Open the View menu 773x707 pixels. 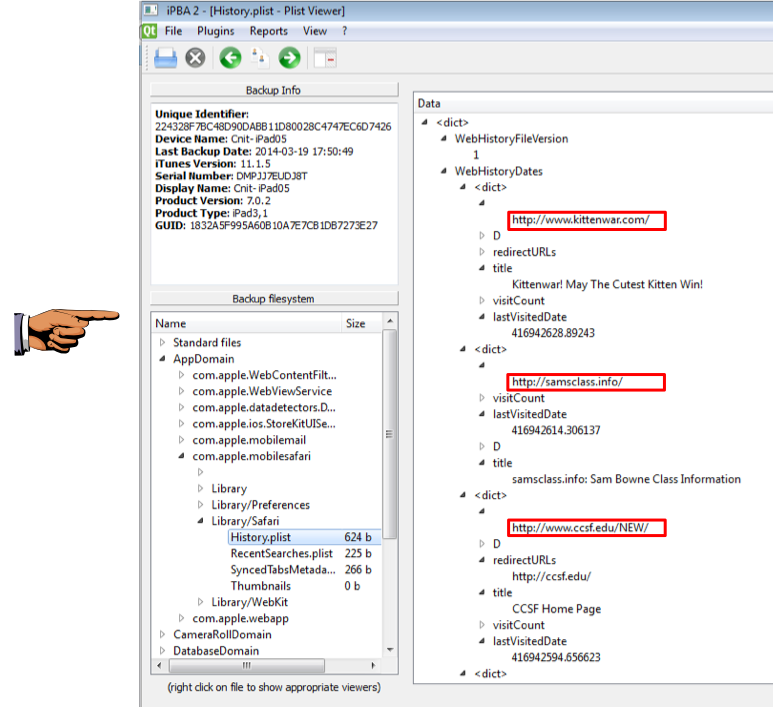tap(315, 31)
